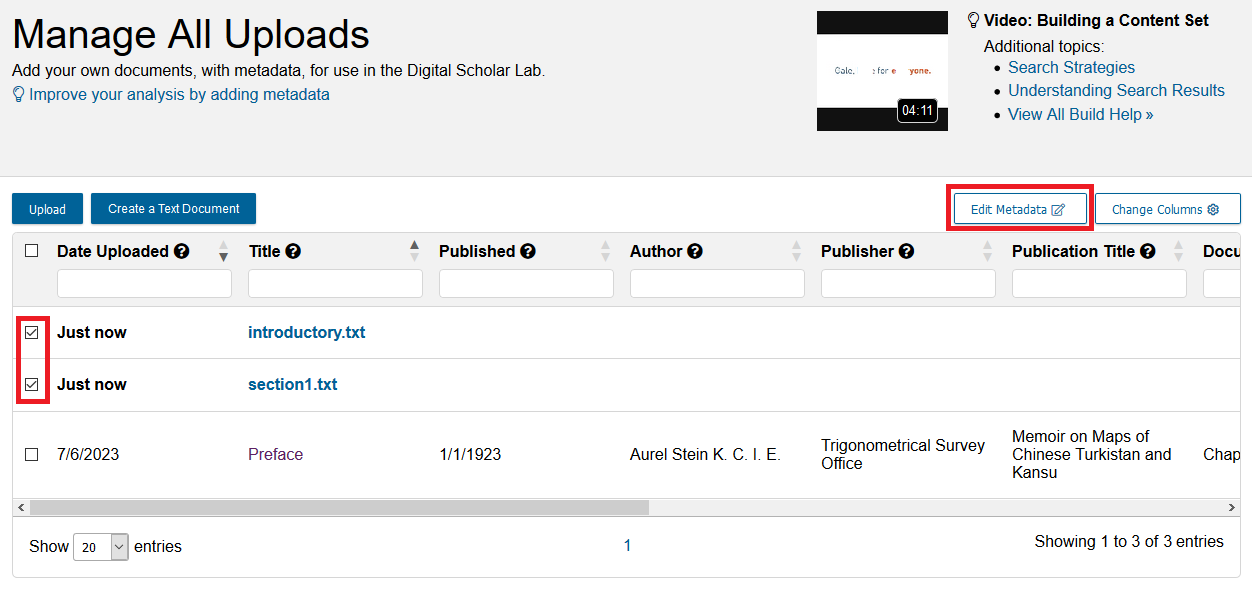This screenshot has height=592, width=1252.
Task: Play the Building a Content Set video
Action: [882, 70]
